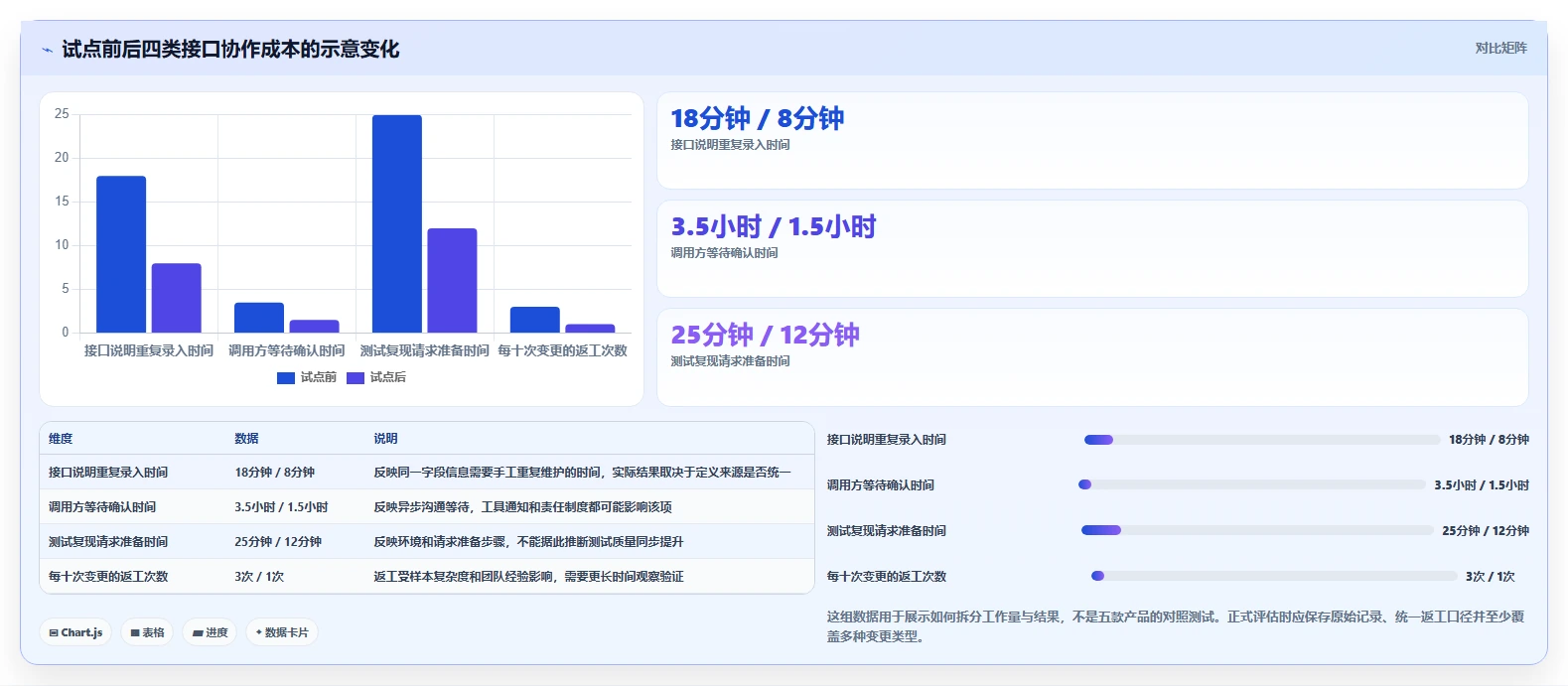Click the y-axis tick value 25

coord(62,114)
